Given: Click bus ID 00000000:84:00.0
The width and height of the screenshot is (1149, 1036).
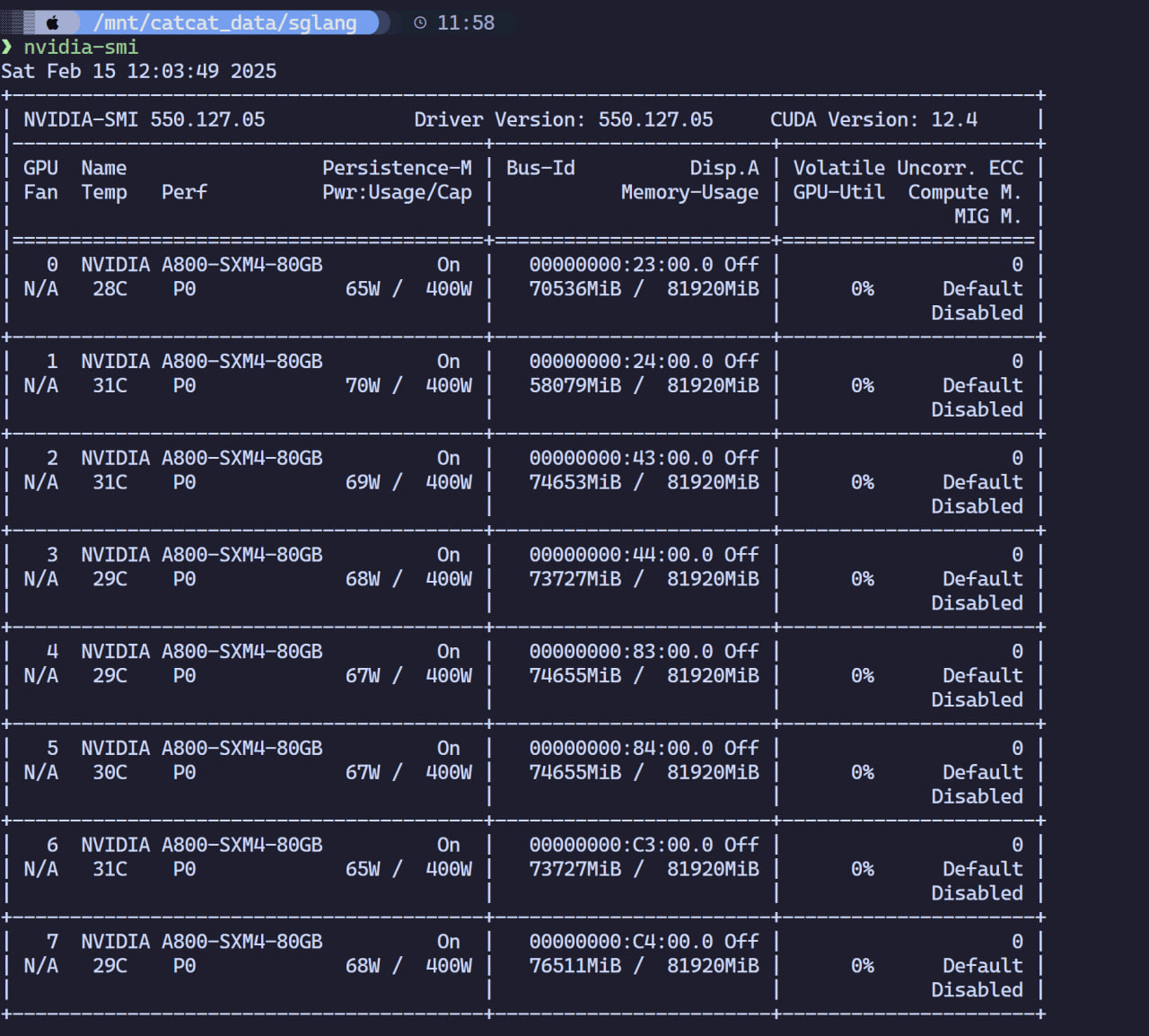Looking at the screenshot, I should [x=621, y=749].
